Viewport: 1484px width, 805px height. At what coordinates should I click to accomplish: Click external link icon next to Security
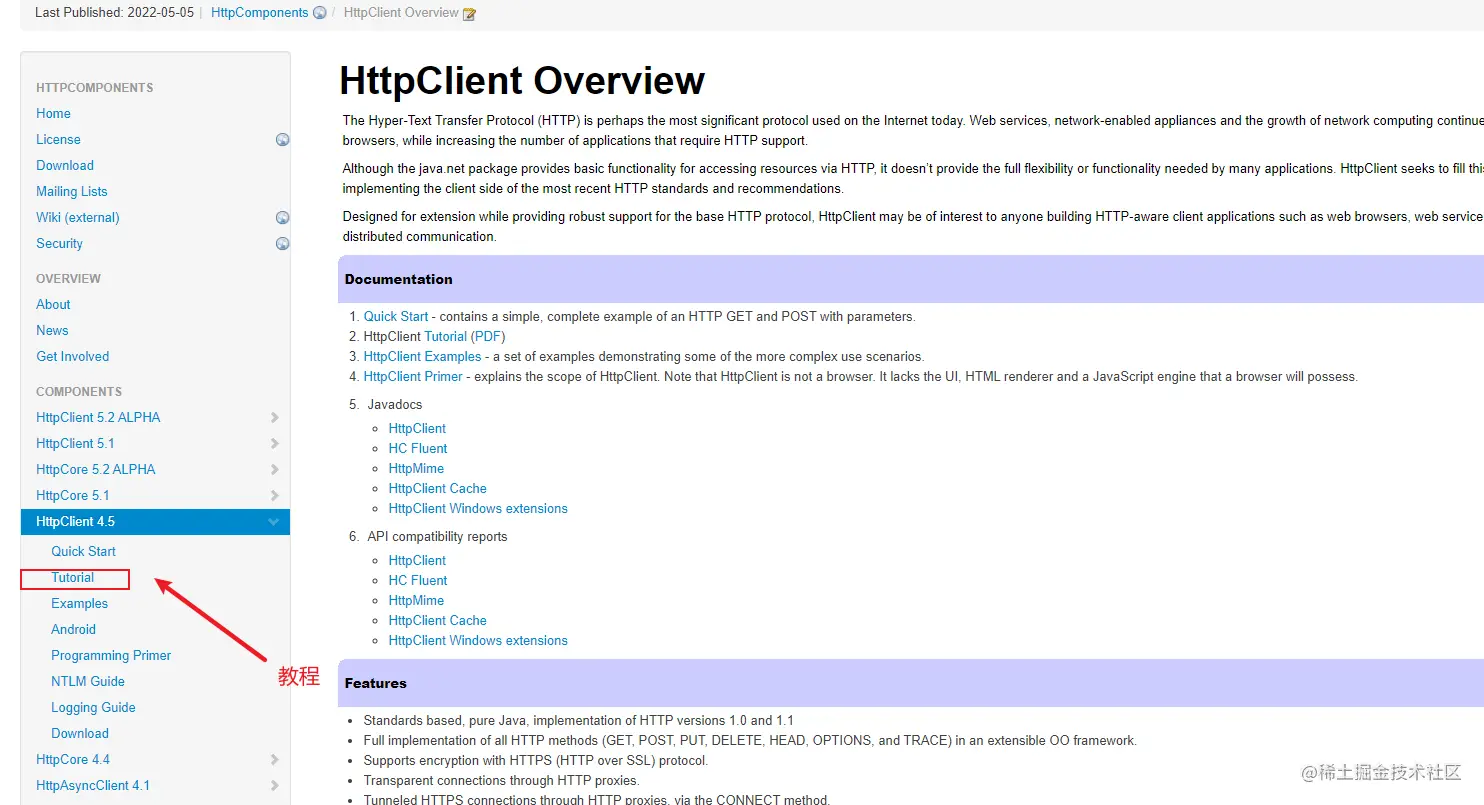point(282,244)
